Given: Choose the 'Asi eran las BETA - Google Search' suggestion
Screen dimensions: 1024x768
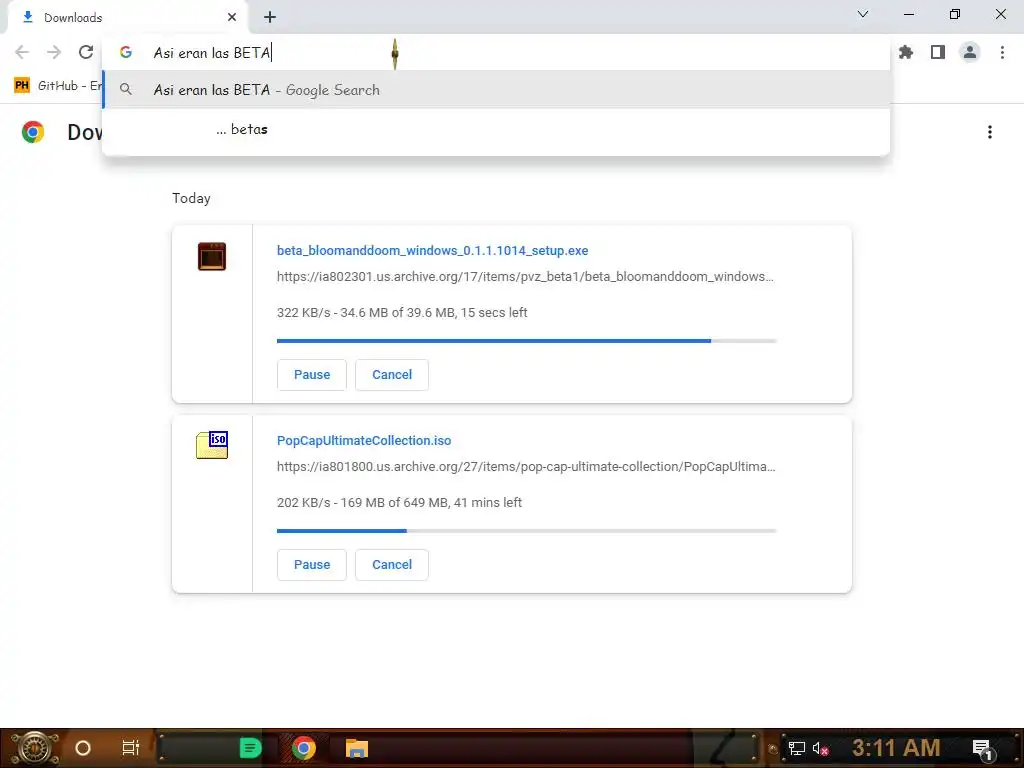Looking at the screenshot, I should [x=496, y=89].
